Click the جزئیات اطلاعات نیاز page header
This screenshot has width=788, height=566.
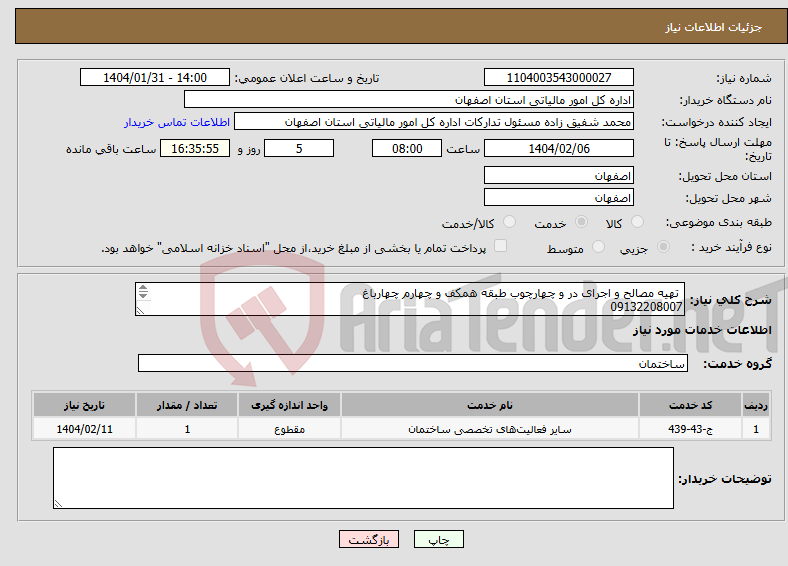pos(714,27)
